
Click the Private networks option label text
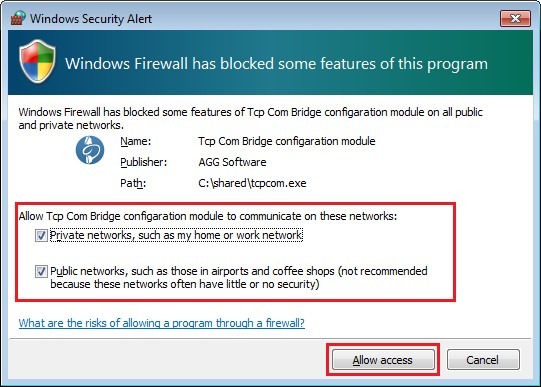176,235
